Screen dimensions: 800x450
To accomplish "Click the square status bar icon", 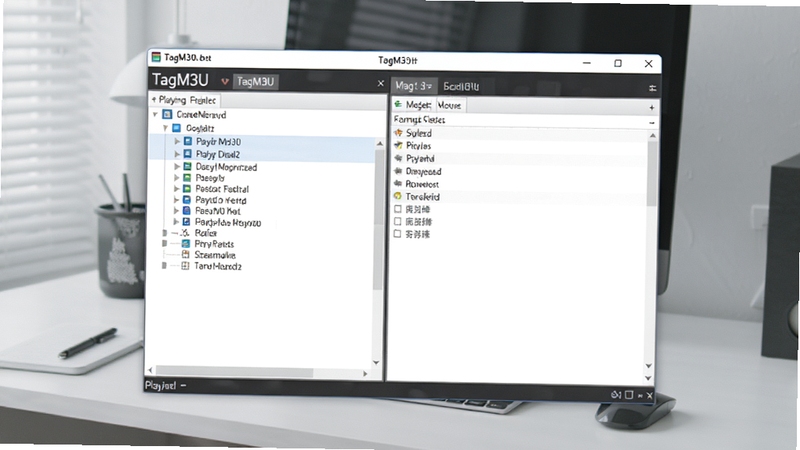I will point(629,395).
